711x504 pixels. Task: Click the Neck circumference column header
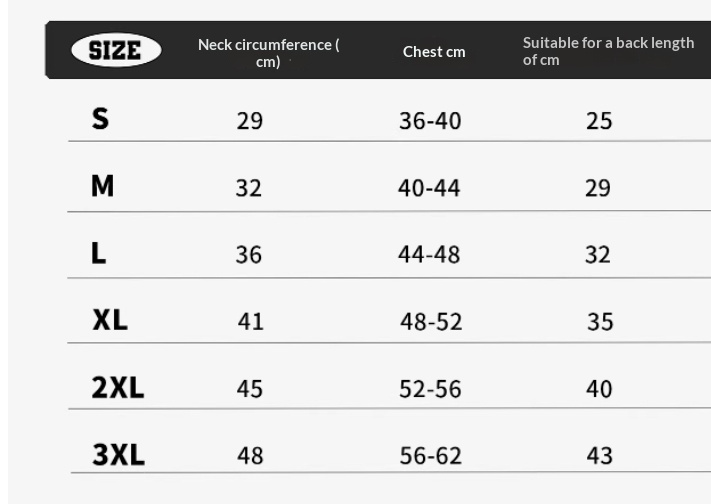click(268, 52)
